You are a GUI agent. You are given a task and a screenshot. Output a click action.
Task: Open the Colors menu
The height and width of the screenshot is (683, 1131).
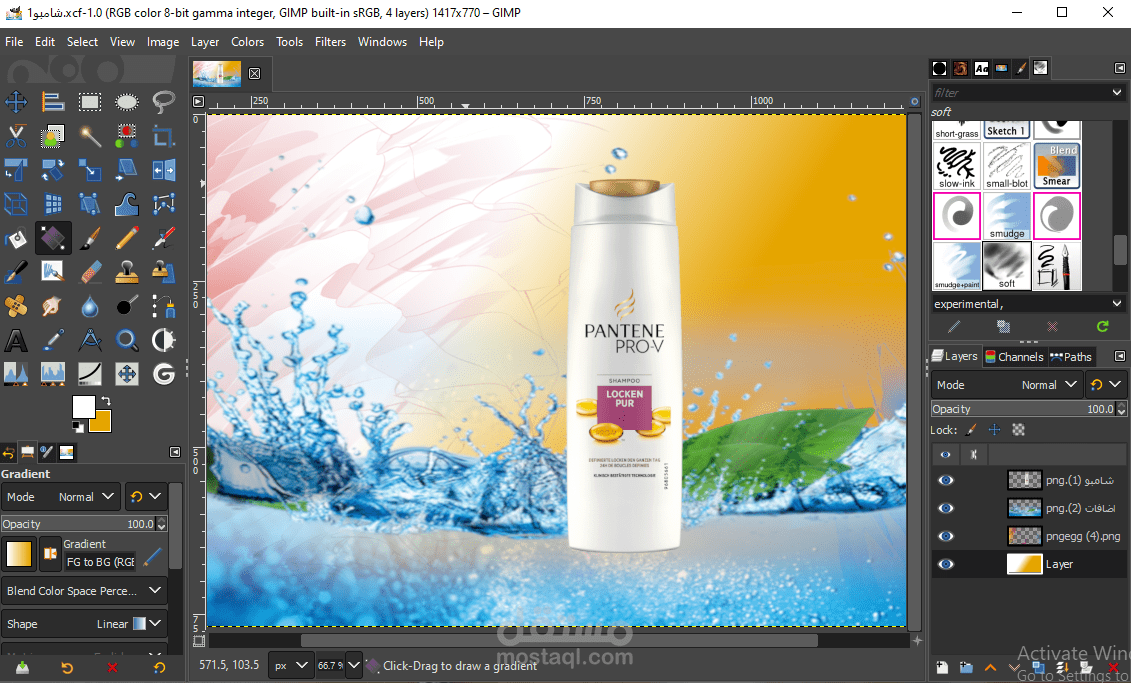click(x=247, y=42)
